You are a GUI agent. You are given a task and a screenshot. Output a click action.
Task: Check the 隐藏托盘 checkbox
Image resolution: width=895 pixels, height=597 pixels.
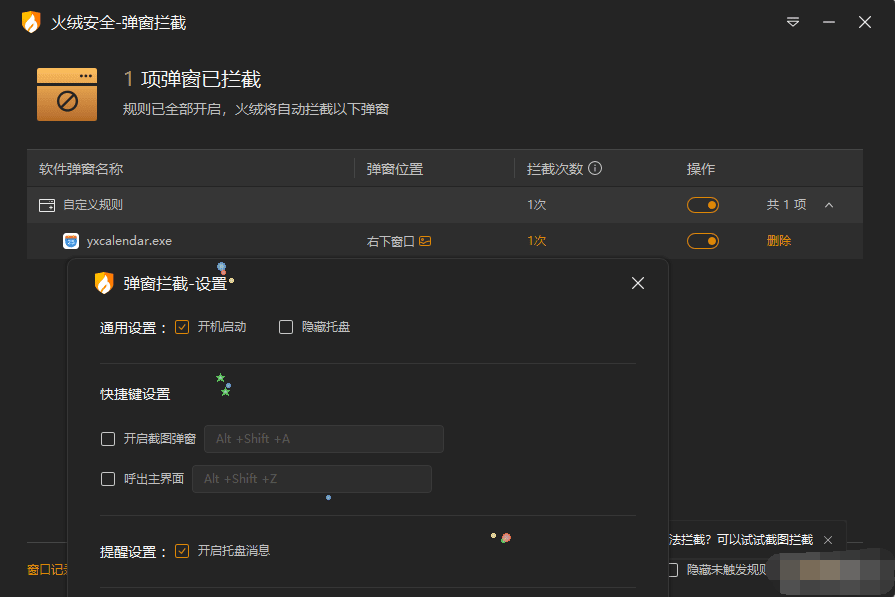286,327
